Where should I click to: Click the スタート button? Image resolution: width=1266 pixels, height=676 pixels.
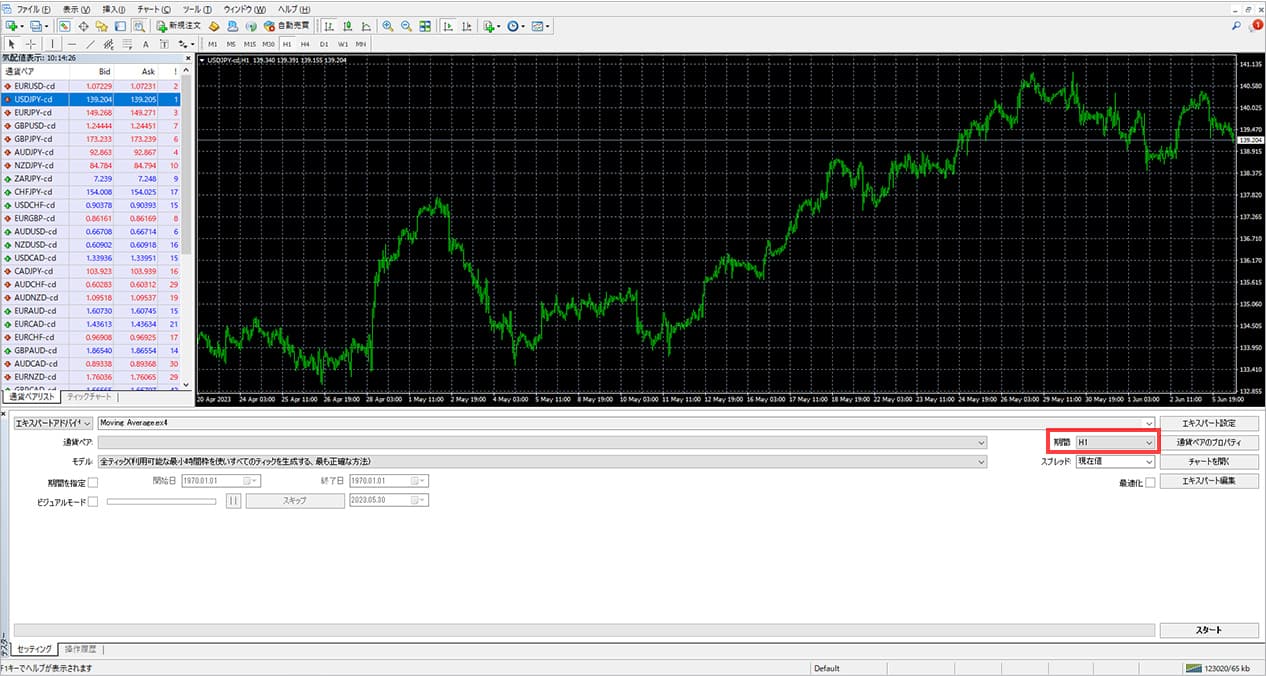click(1208, 630)
